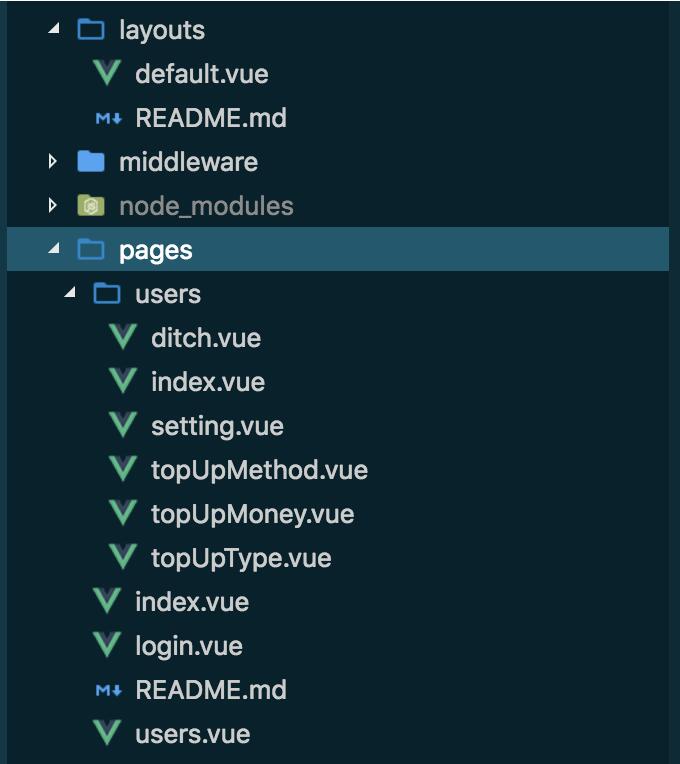Collapse the users subfolder arrow

[69, 294]
